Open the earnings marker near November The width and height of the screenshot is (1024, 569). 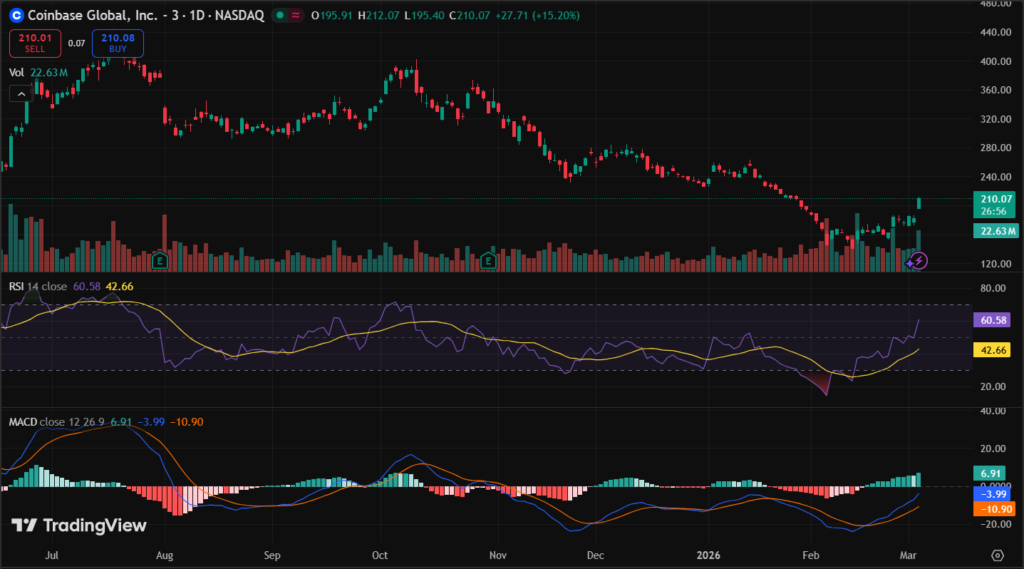(x=489, y=260)
